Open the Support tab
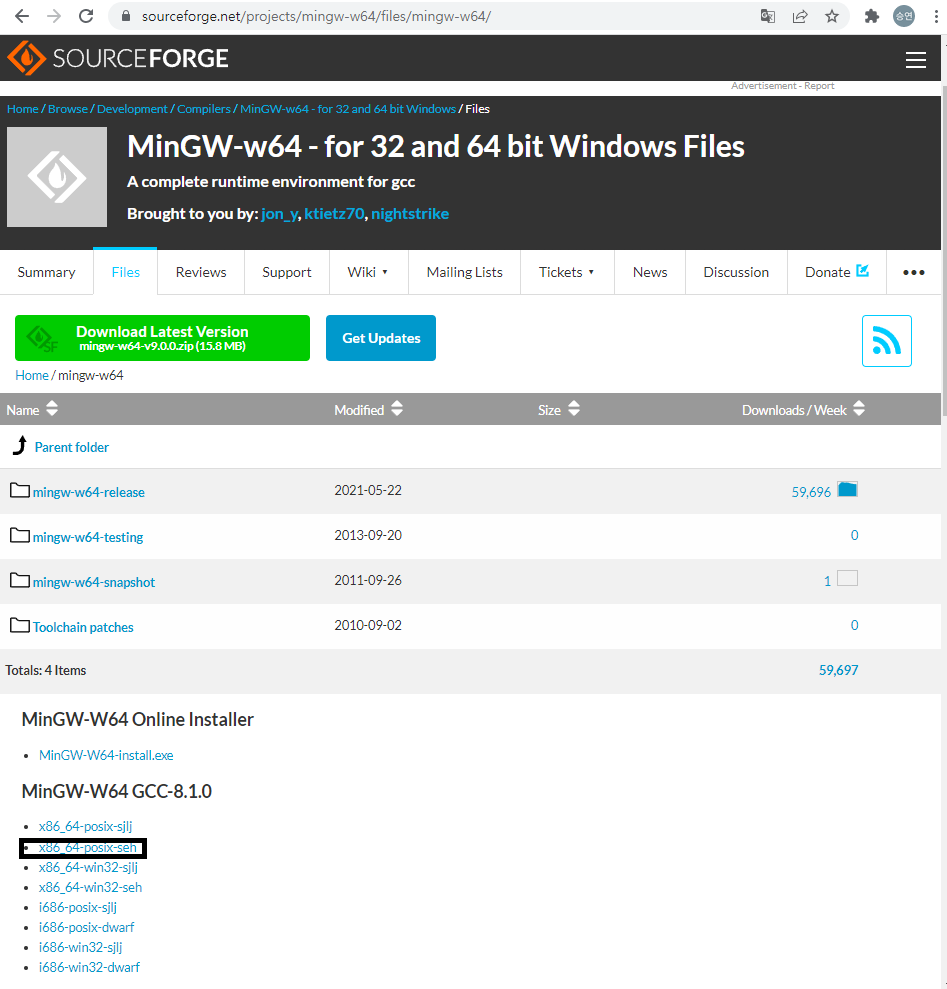 point(286,272)
